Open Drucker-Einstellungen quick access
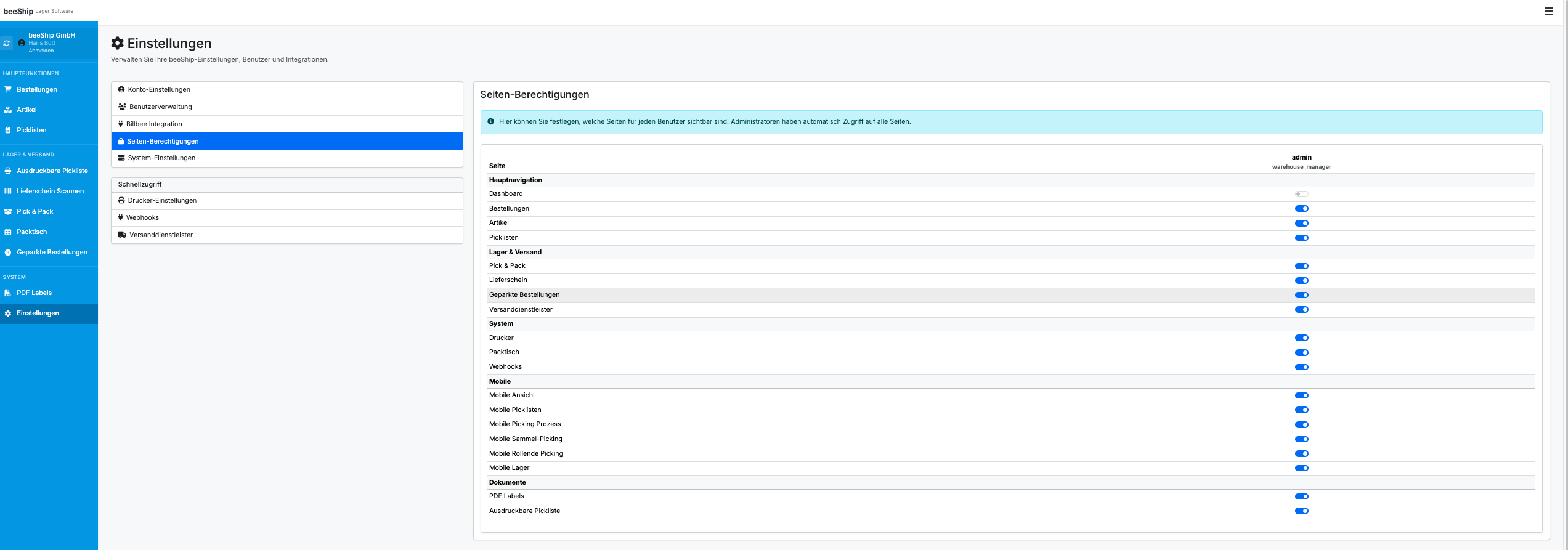The image size is (1568, 550). [287, 201]
